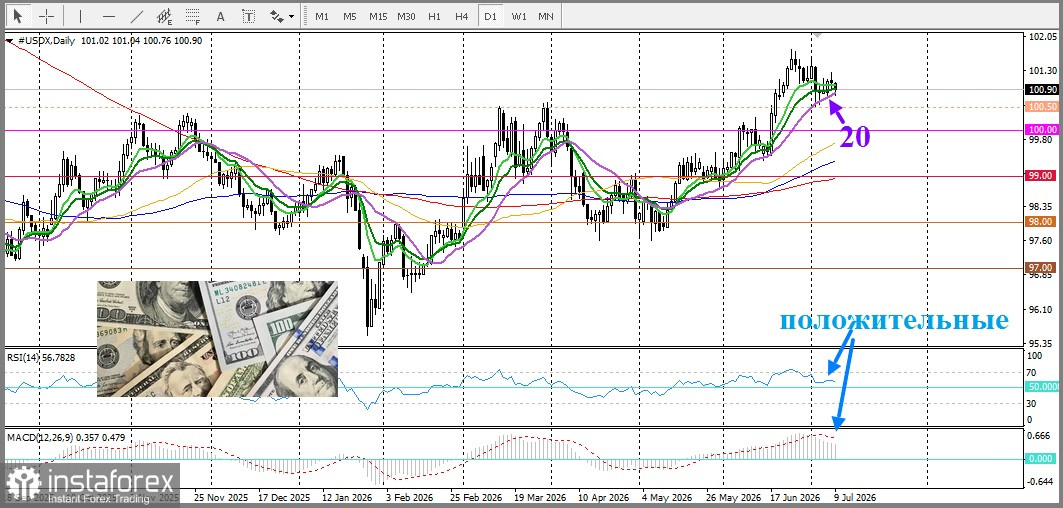The height and width of the screenshot is (508, 1063).
Task: Click the brown 97.00 price label
Action: pyautogui.click(x=1043, y=267)
